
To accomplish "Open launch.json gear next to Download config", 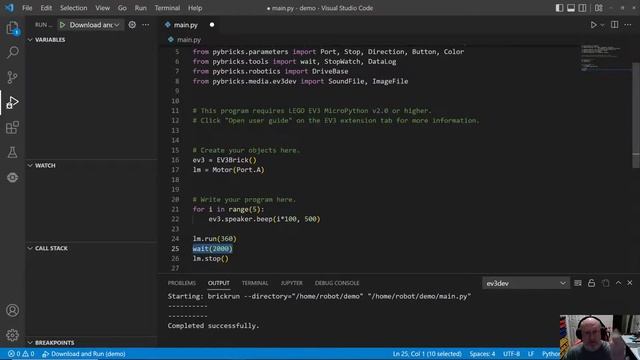I will (x=132, y=25).
